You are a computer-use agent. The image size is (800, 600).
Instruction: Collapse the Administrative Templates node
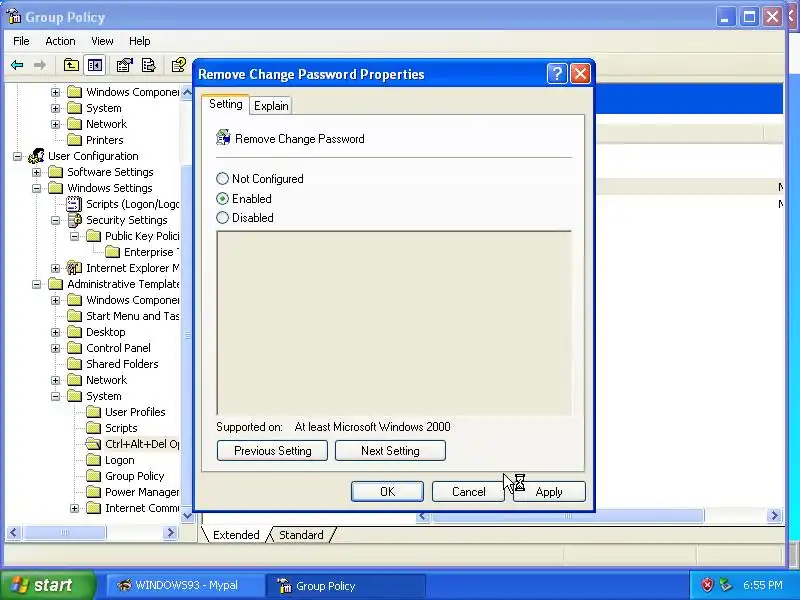(x=36, y=284)
